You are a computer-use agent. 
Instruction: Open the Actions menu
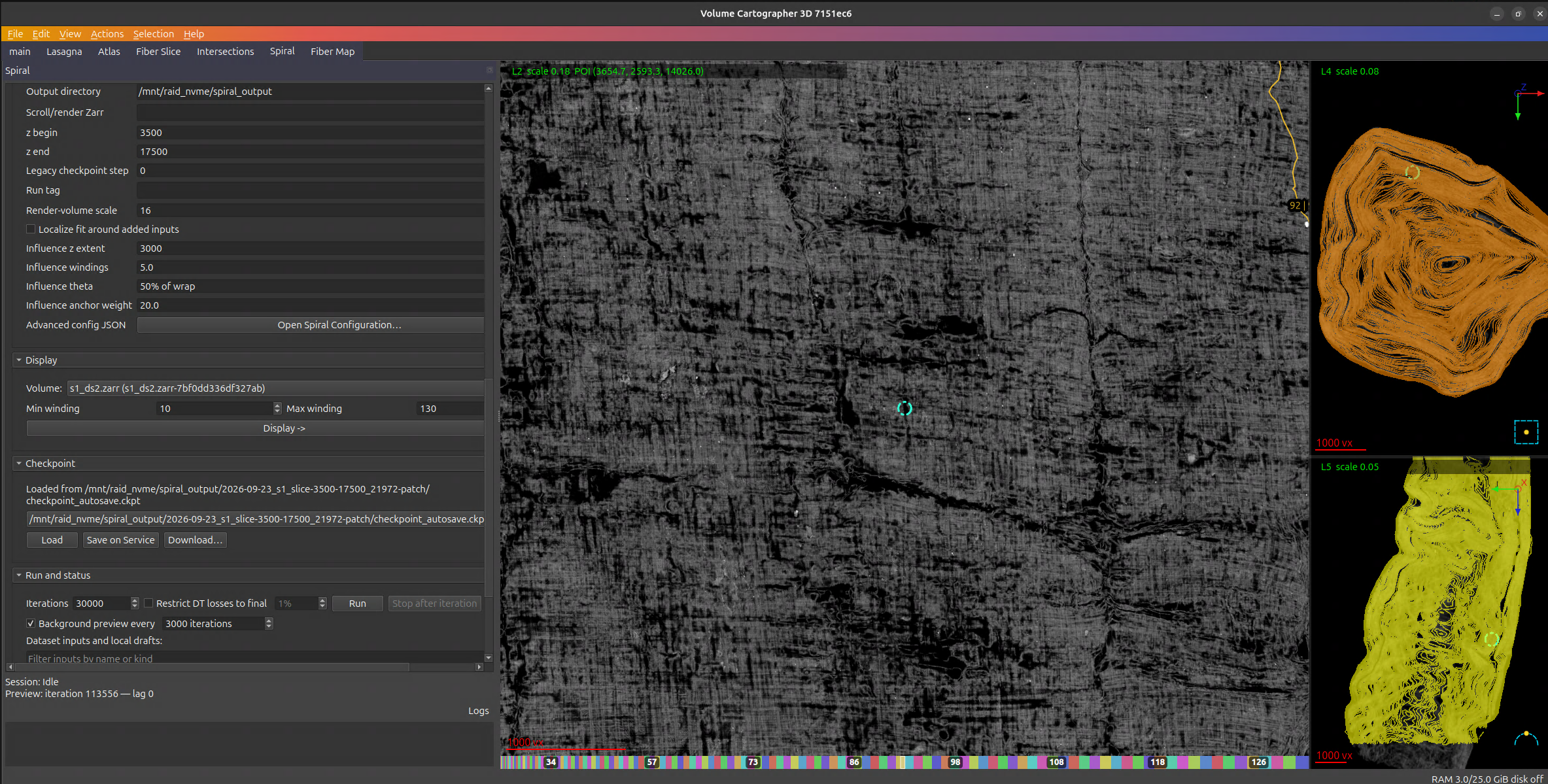click(107, 34)
